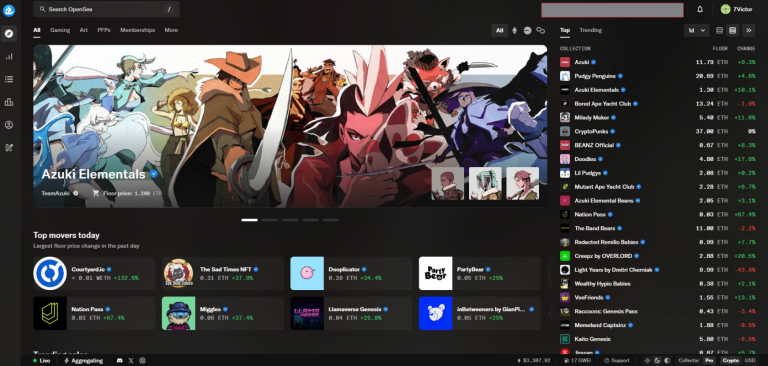The width and height of the screenshot is (768, 366).
Task: Open Support link in footer
Action: point(617,361)
